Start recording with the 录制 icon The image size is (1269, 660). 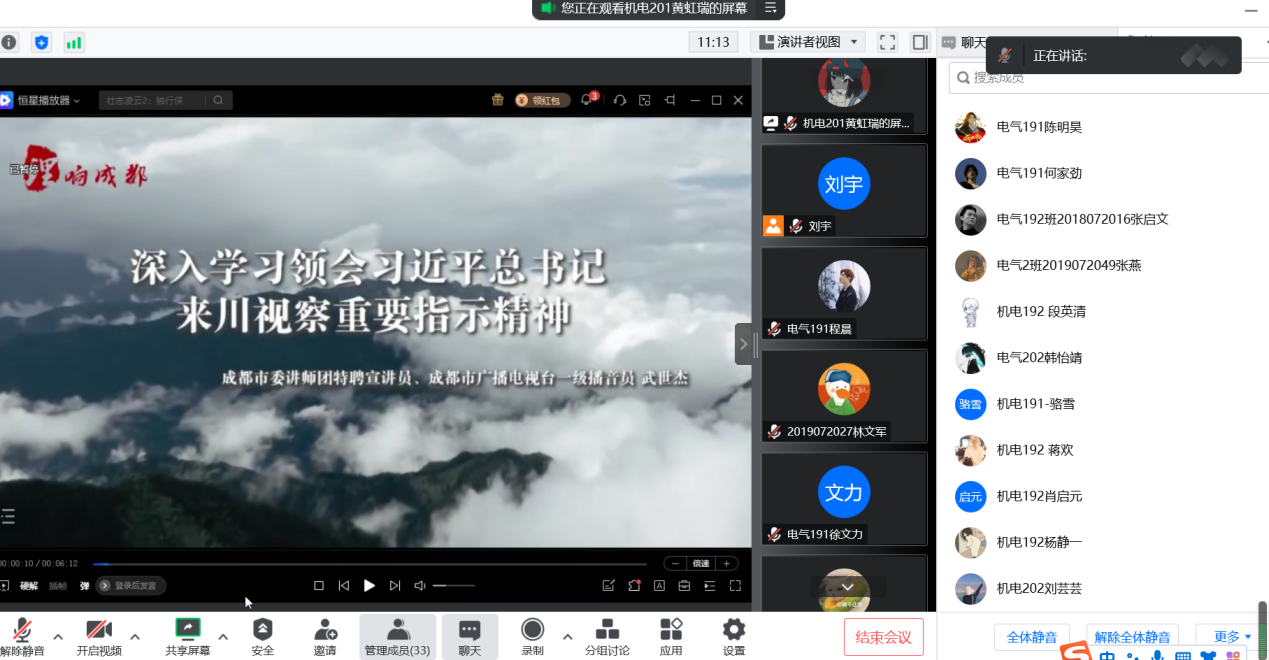(x=532, y=636)
